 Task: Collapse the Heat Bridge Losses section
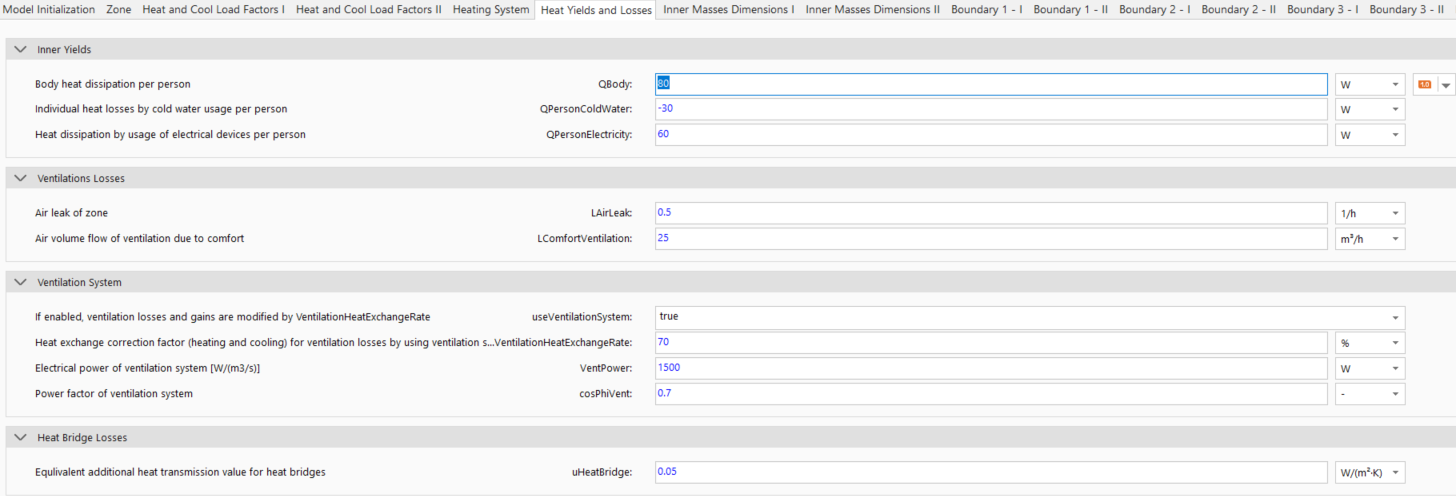[21, 438]
